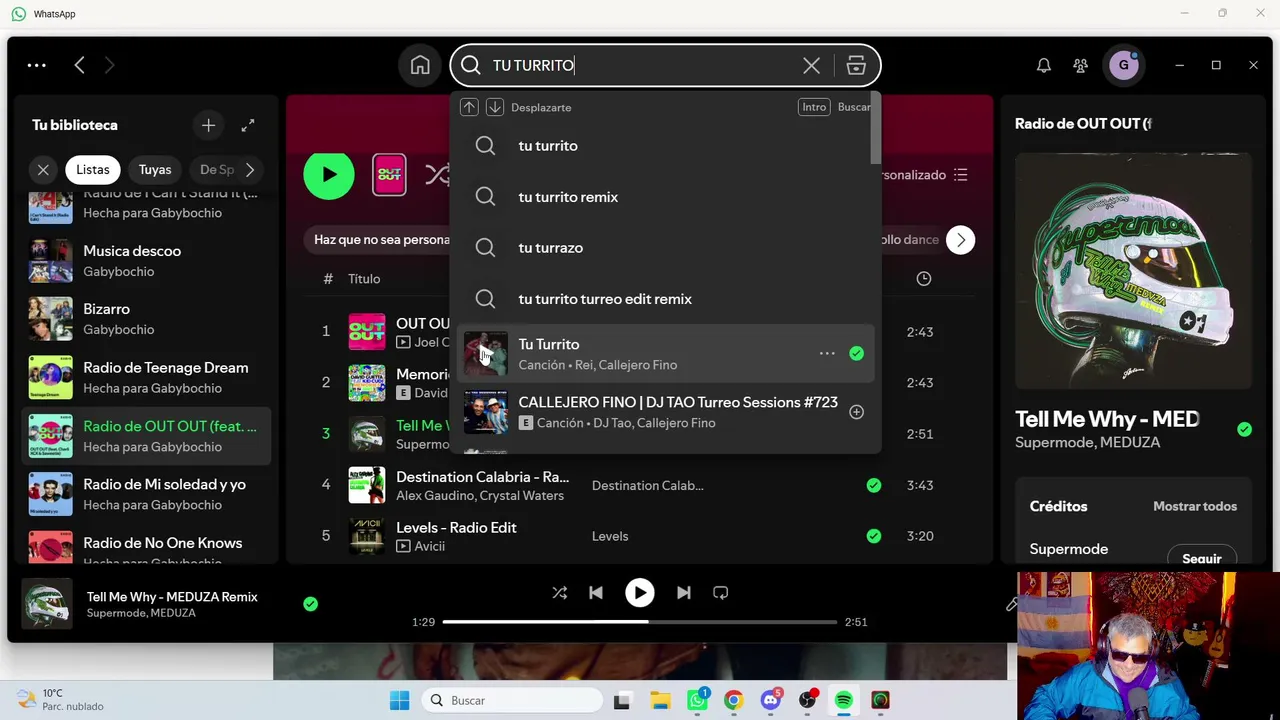Skip to the previous track
This screenshot has width=1280, height=720.
[x=596, y=593]
